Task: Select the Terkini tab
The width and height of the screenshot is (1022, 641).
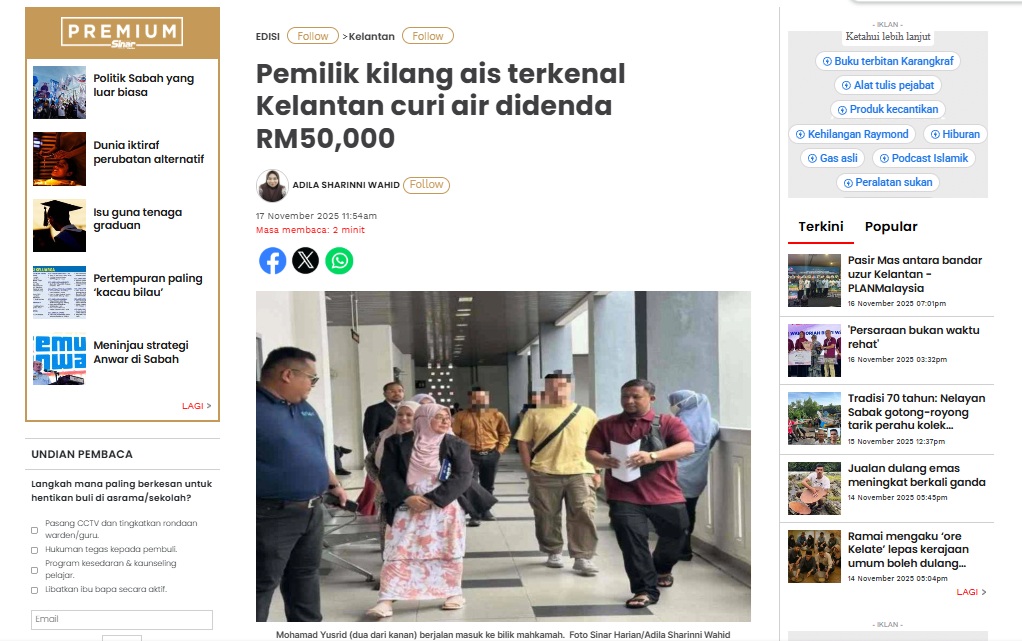Action: point(821,226)
